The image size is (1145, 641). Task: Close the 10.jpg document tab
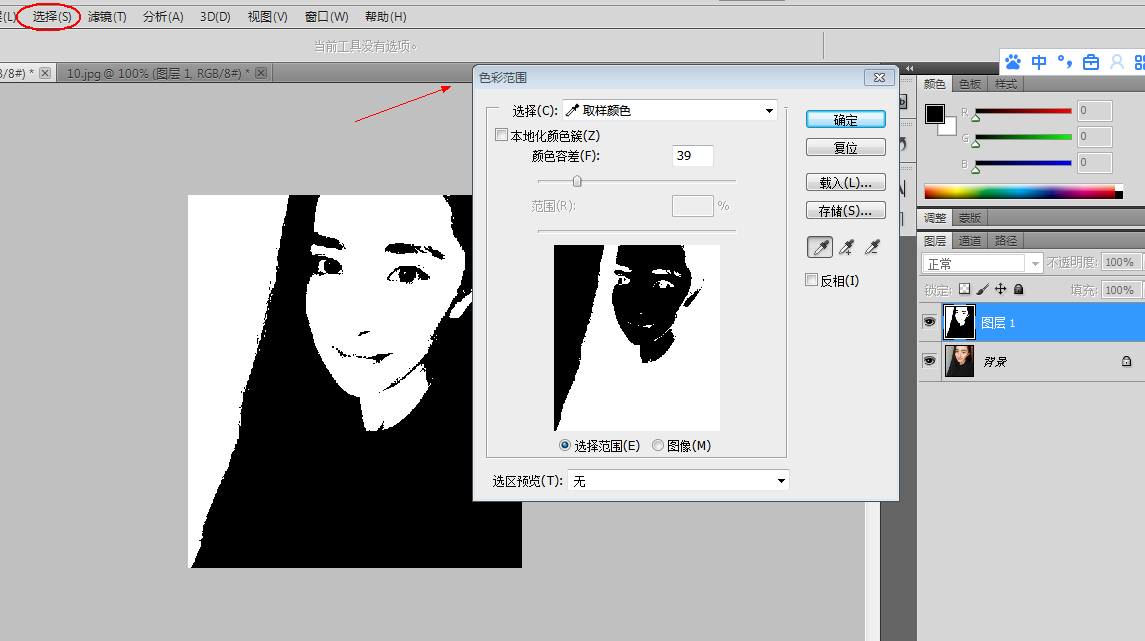(x=261, y=72)
